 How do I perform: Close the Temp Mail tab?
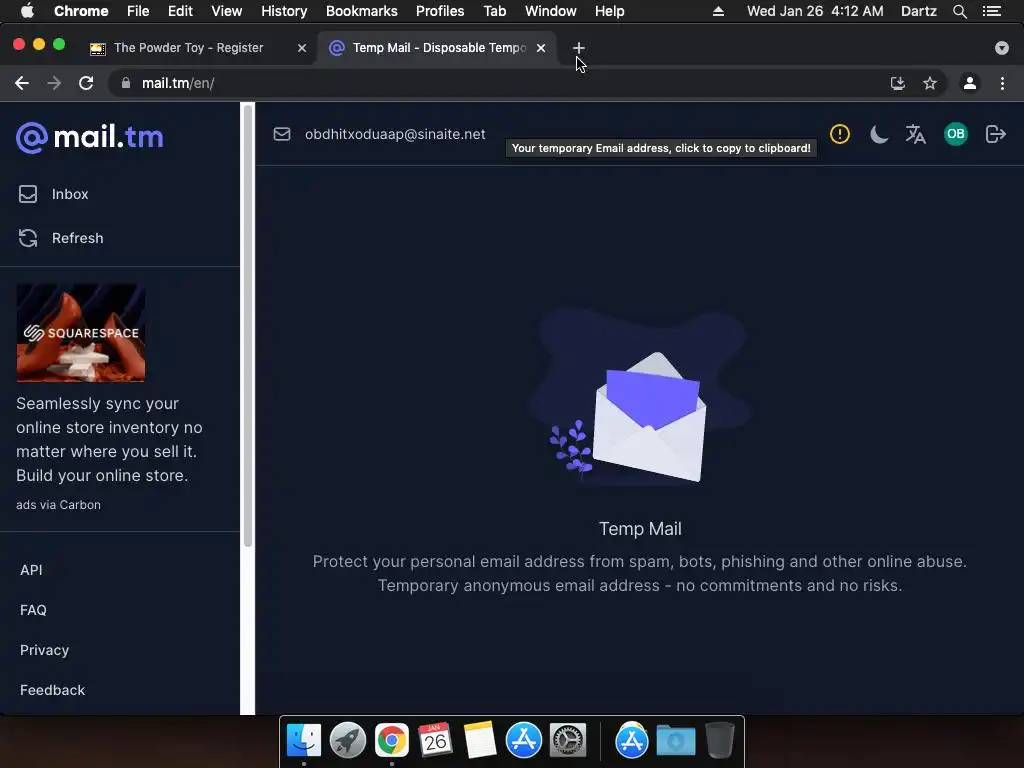[541, 48]
